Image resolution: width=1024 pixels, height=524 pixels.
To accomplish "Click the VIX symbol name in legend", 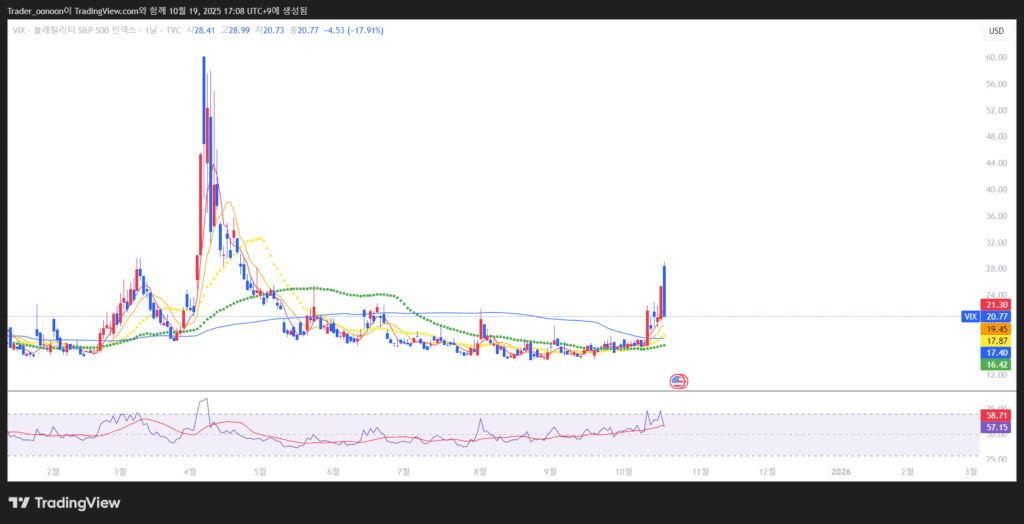I will (15, 31).
